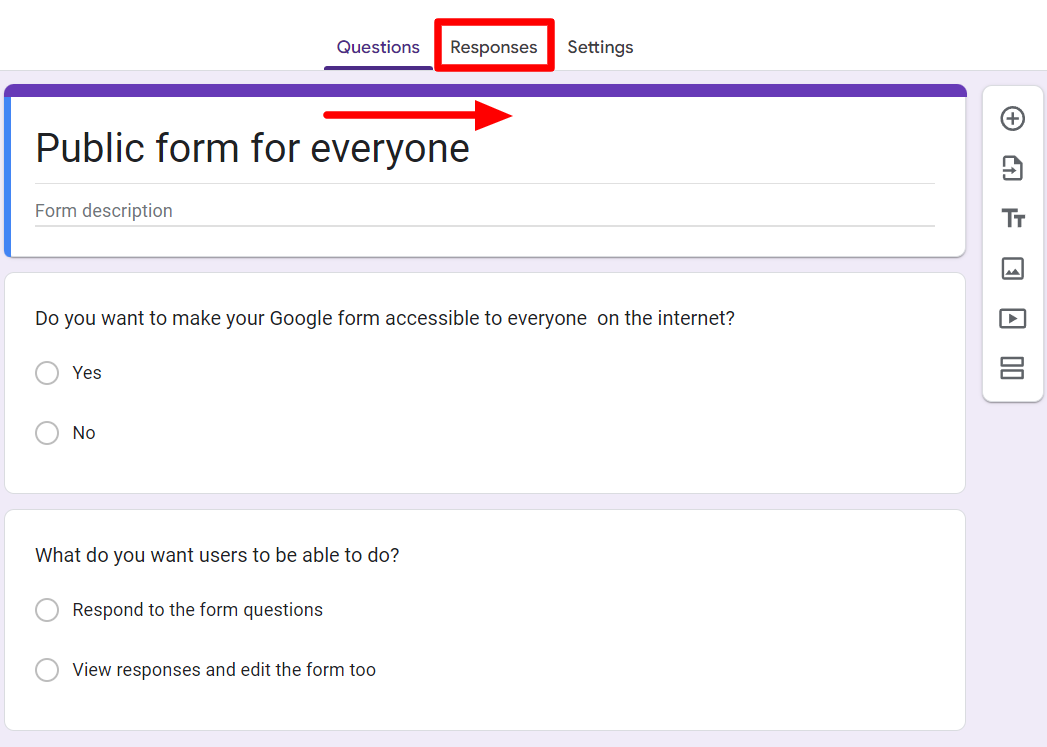Click the Form description field
The width and height of the screenshot is (1047, 747).
485,211
